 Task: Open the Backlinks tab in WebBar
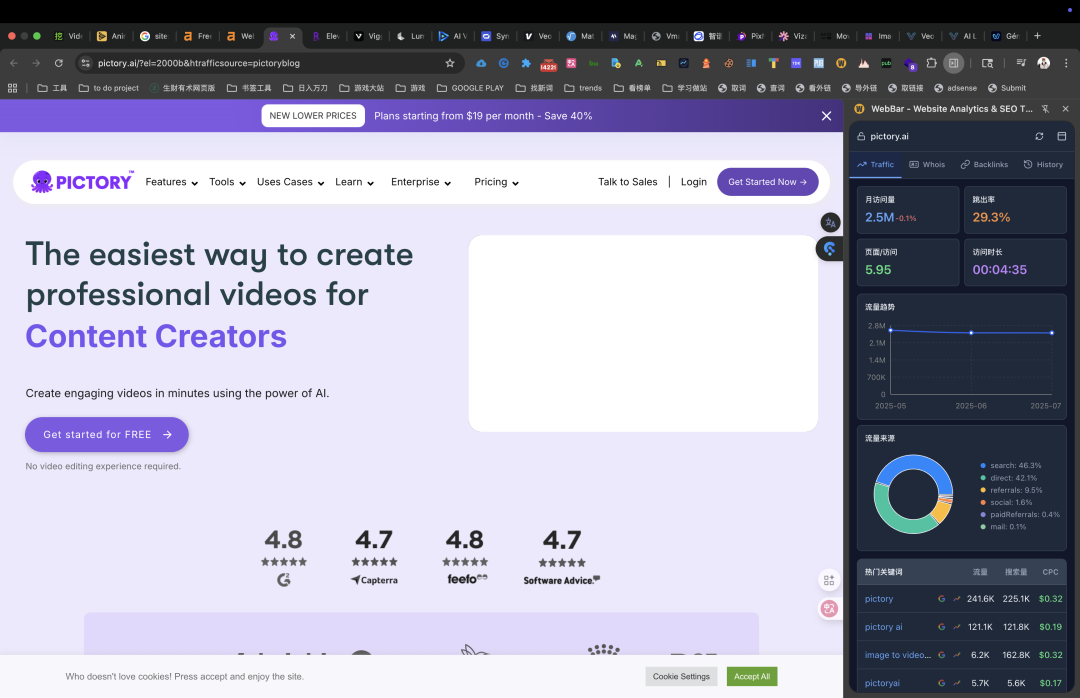984,165
